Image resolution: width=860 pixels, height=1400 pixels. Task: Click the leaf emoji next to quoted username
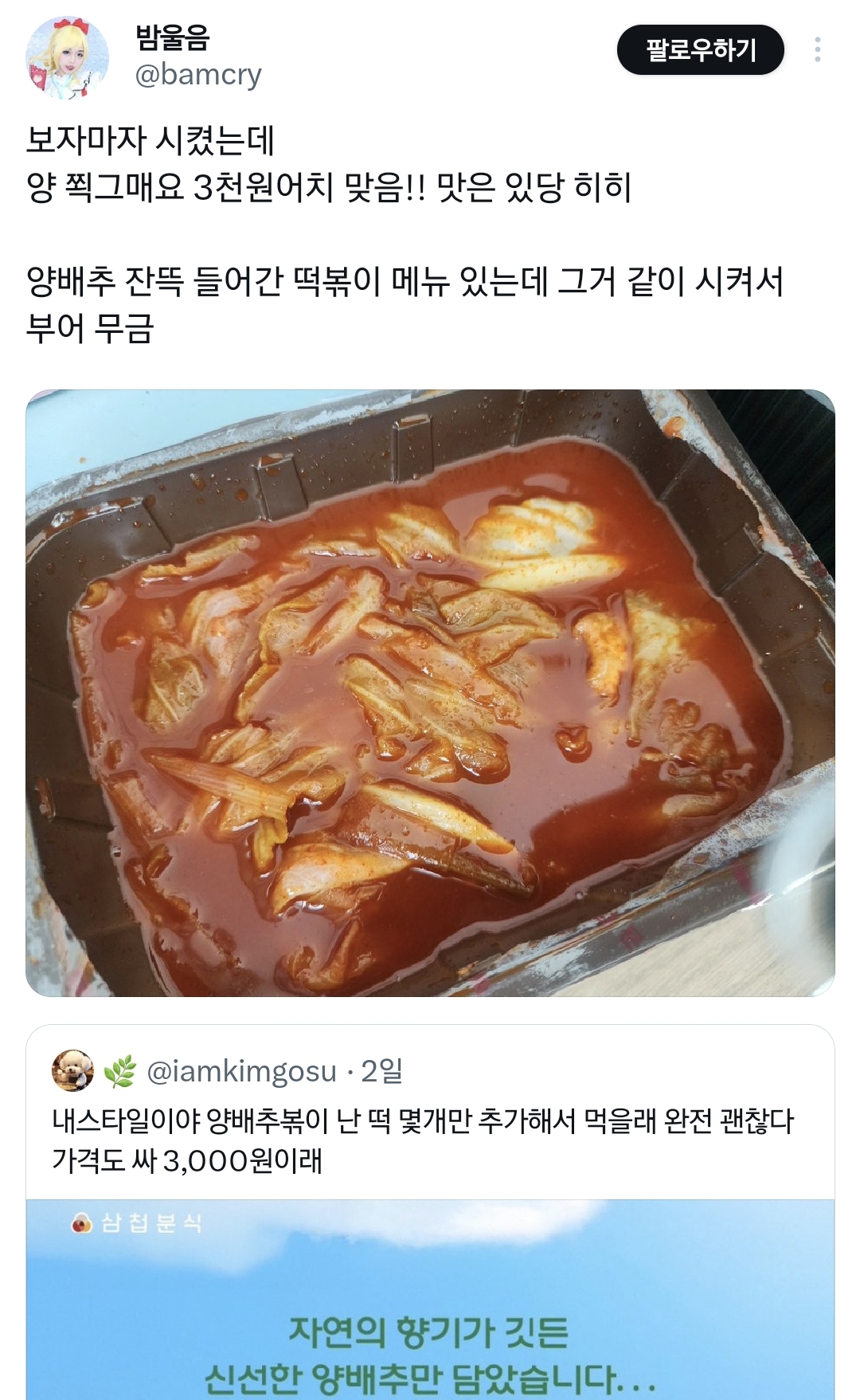tap(120, 1071)
